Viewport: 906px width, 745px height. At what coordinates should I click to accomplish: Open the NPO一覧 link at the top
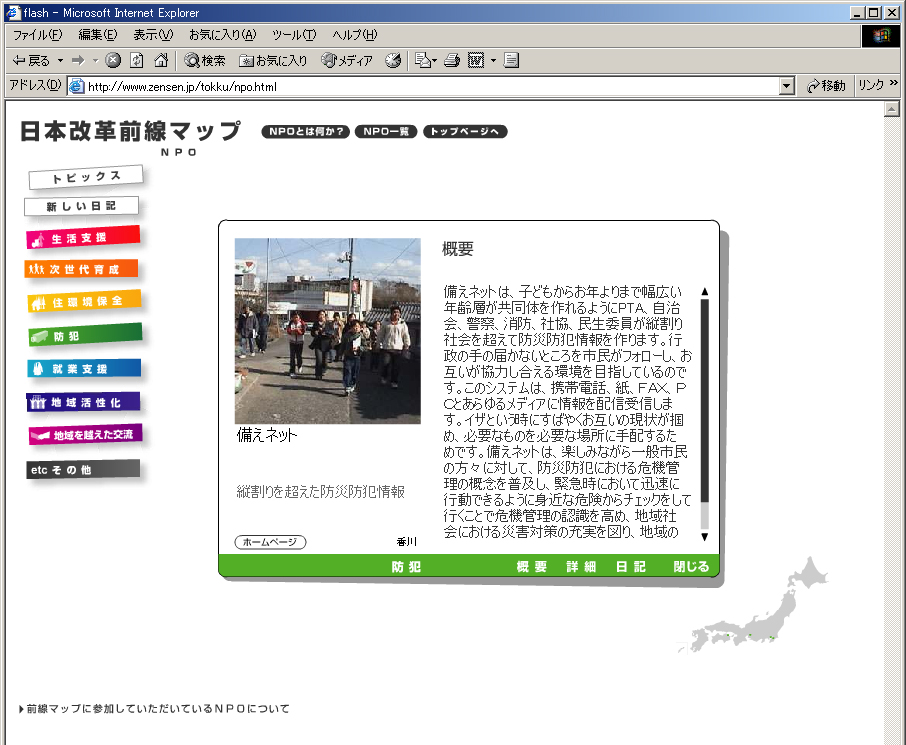click(x=385, y=131)
